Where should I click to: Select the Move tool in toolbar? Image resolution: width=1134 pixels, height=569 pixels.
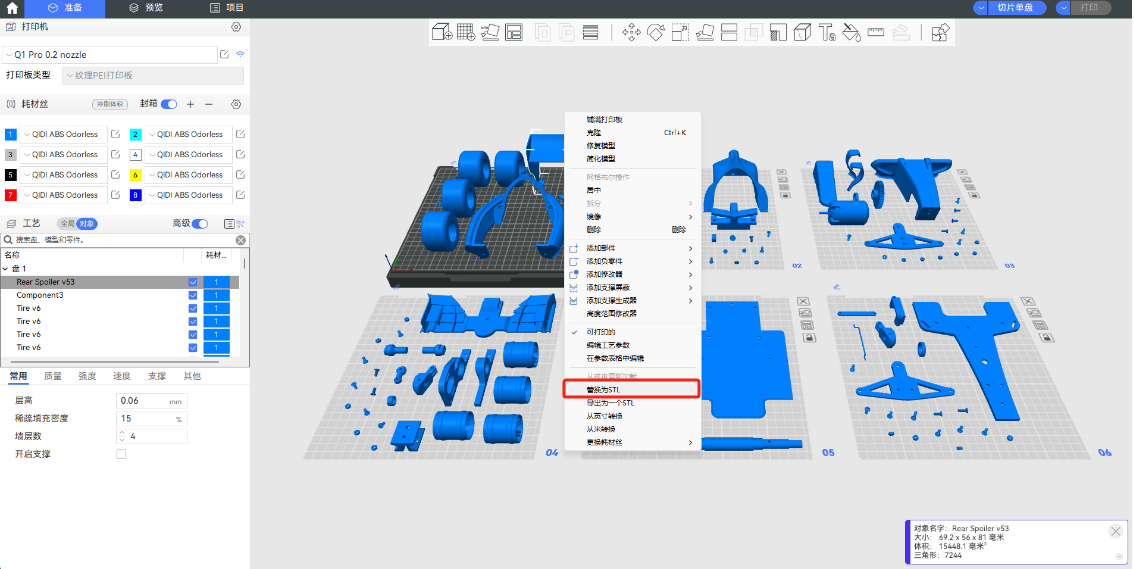[631, 33]
